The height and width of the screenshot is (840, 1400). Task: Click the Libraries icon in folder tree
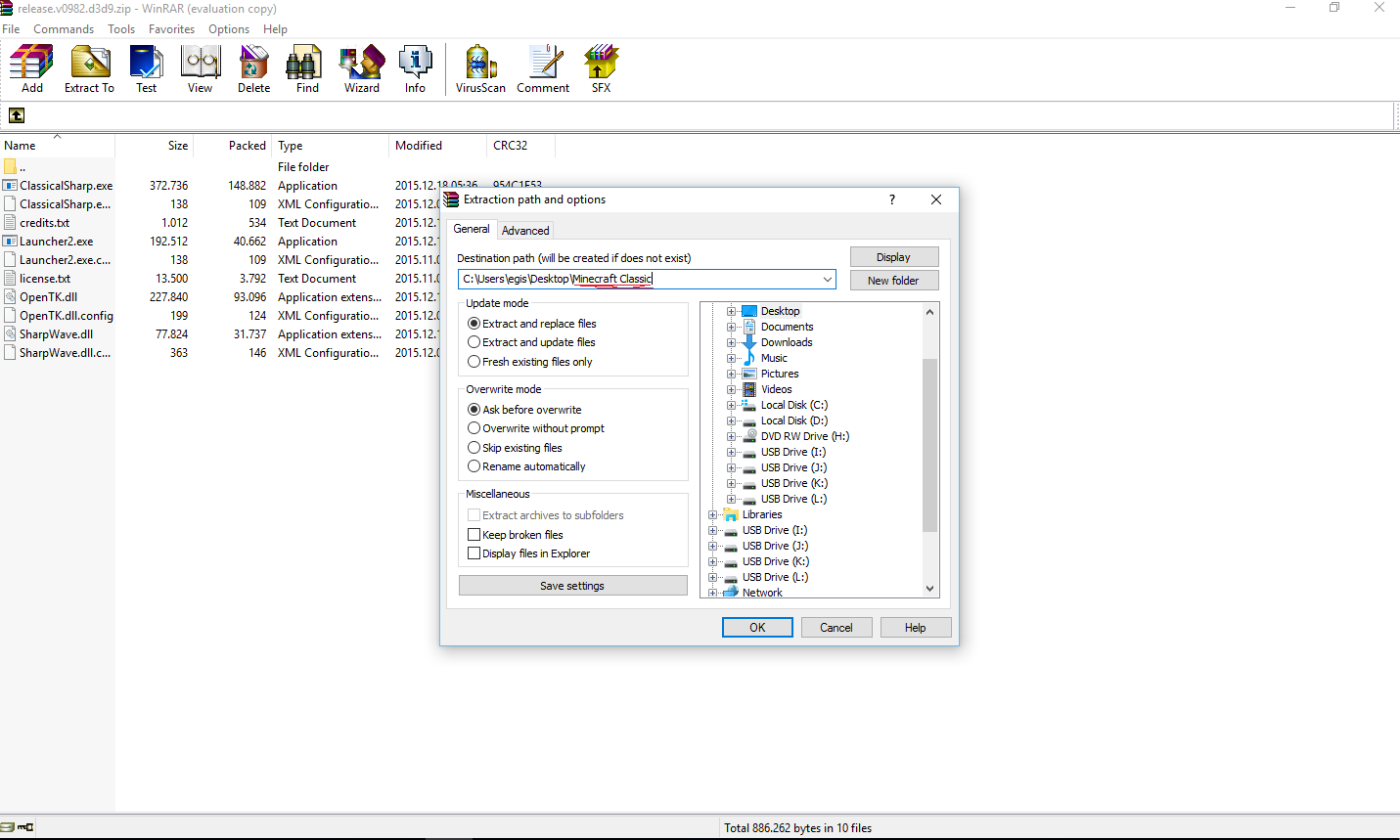pyautogui.click(x=731, y=514)
